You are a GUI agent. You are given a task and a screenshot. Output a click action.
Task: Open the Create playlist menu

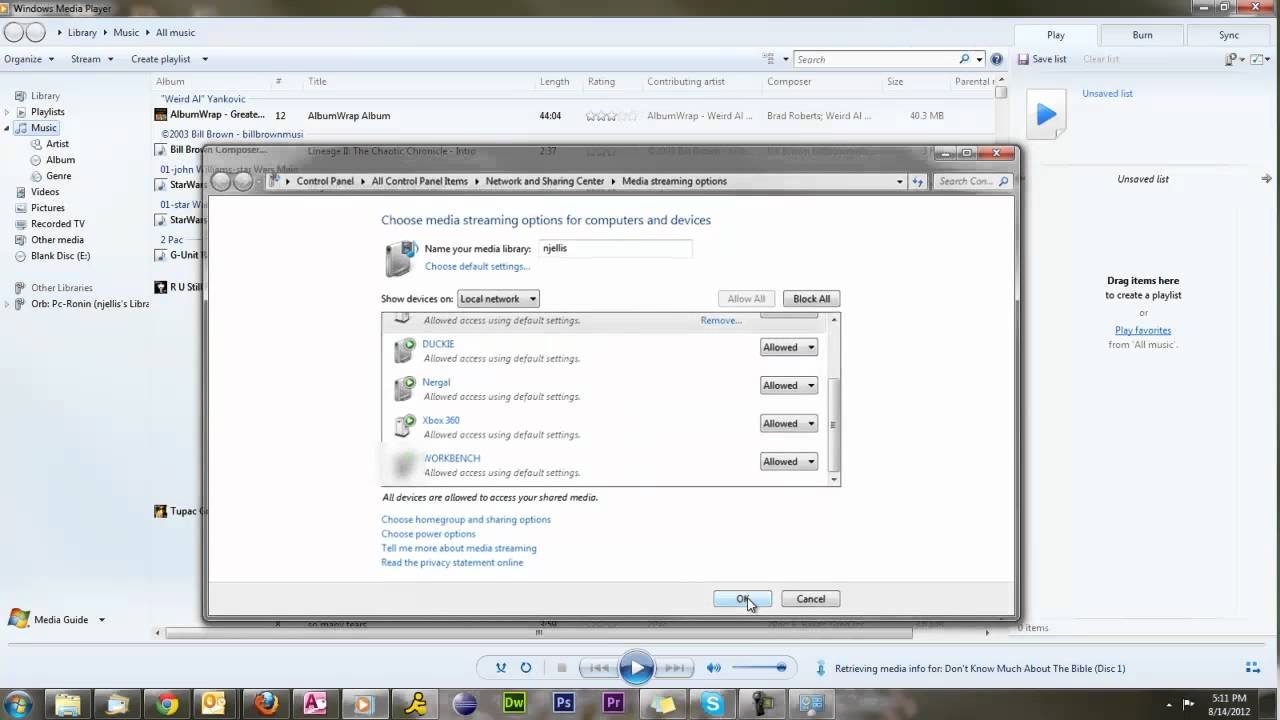169,59
